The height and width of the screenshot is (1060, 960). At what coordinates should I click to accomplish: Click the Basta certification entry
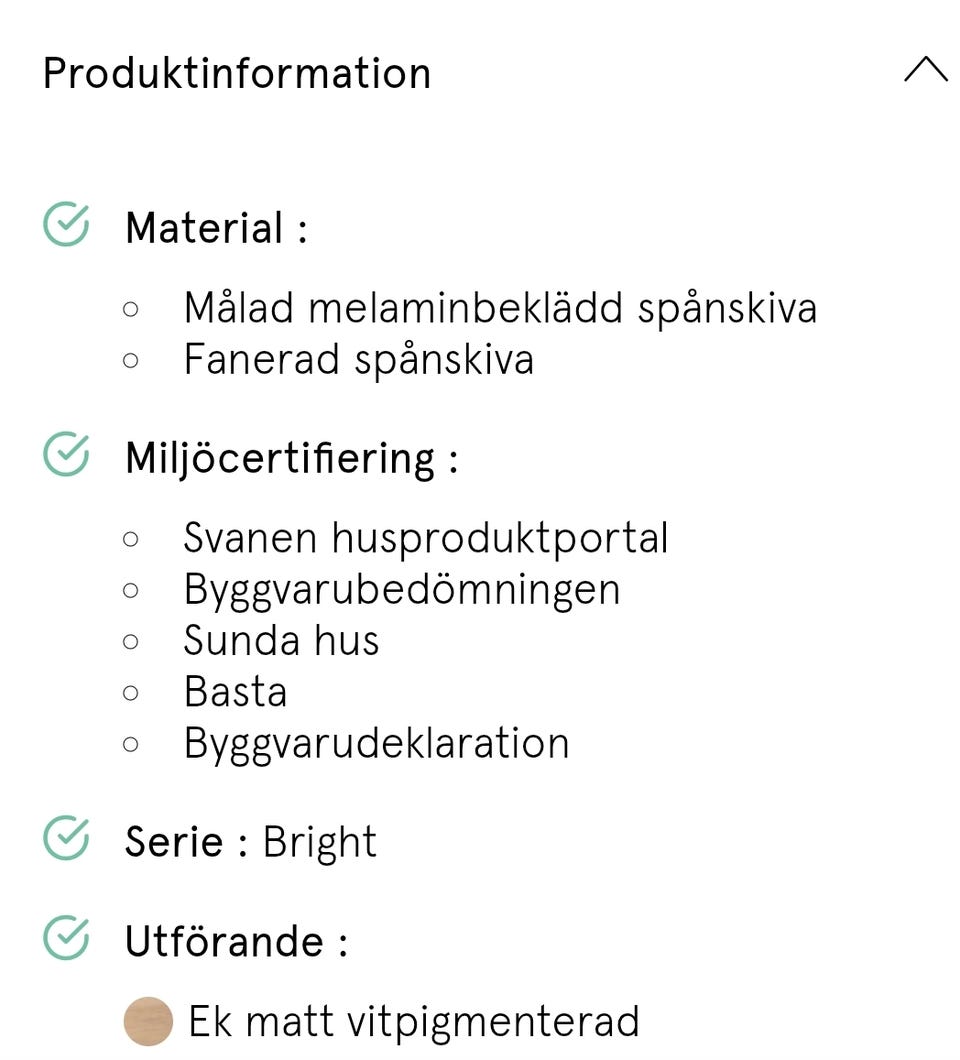pyautogui.click(x=235, y=691)
